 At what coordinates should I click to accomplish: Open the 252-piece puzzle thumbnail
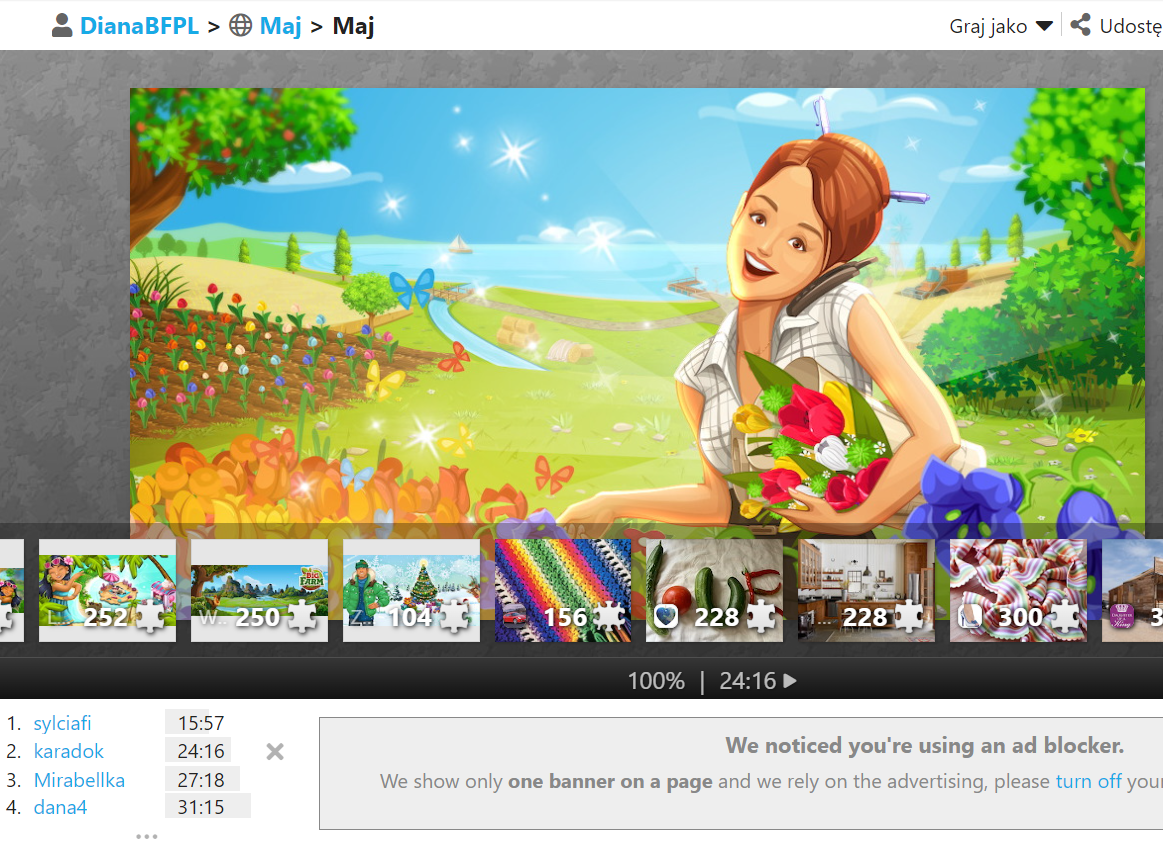click(x=108, y=590)
